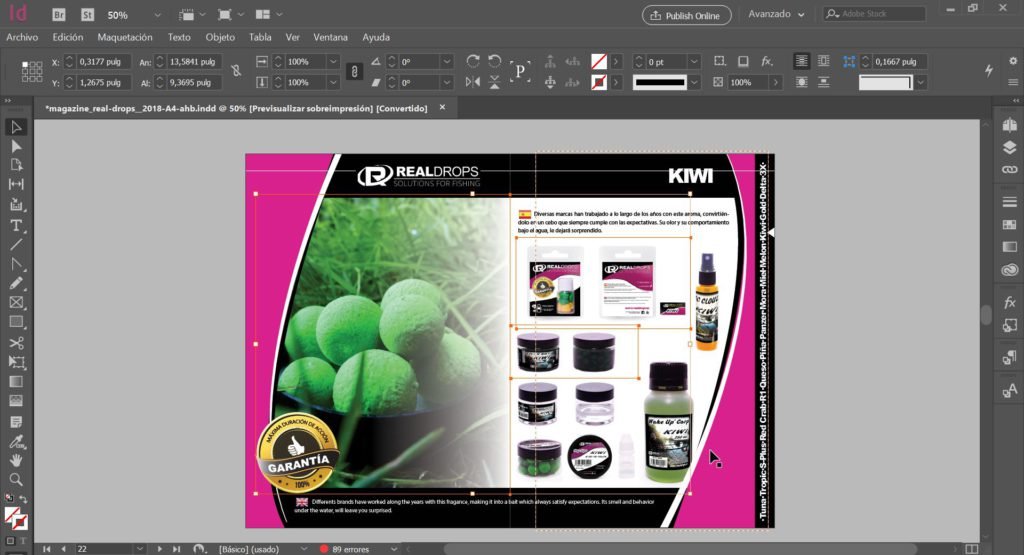Select the Selection tool arrow
Viewport: 1024px width, 555px height.
pos(16,127)
